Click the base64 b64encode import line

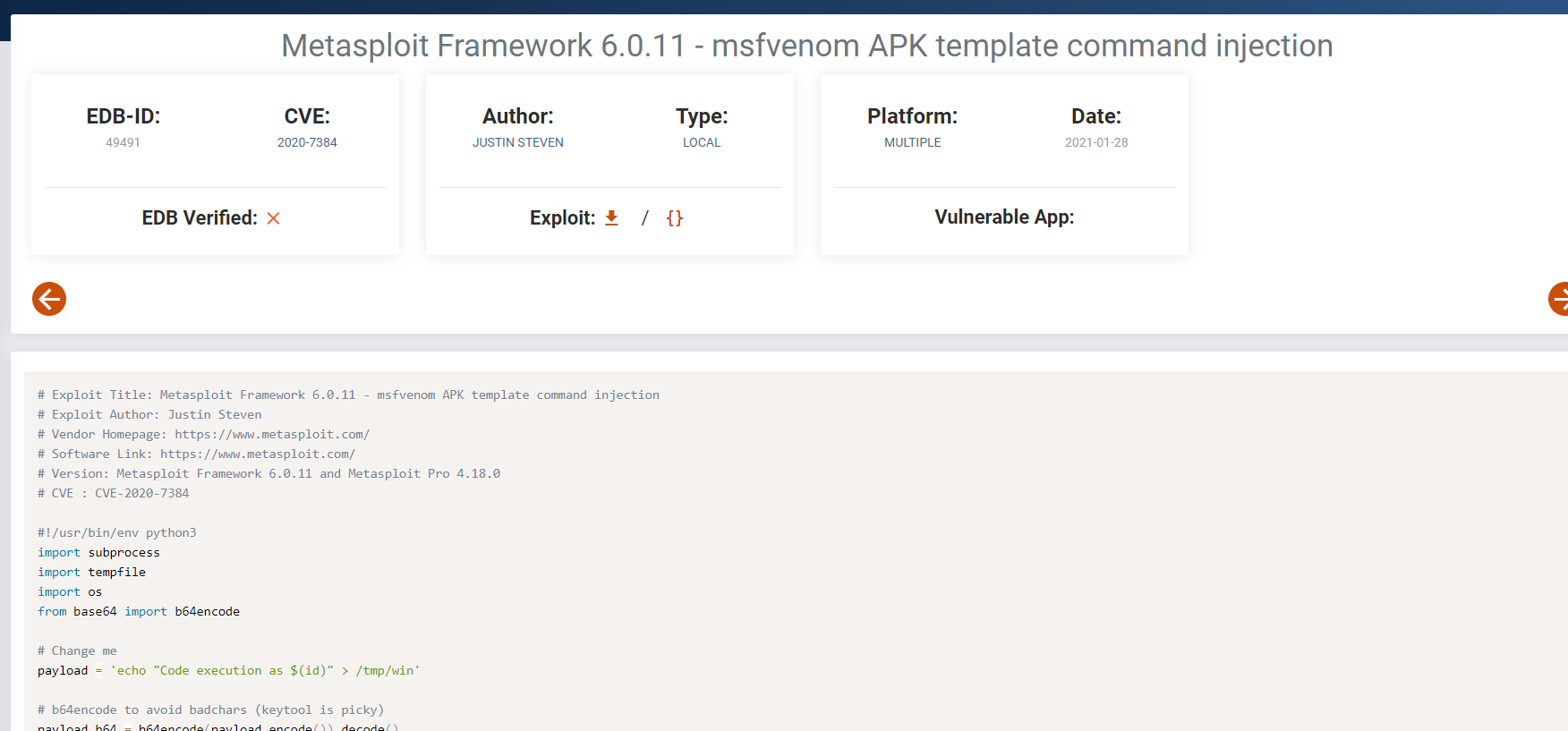tap(139, 611)
